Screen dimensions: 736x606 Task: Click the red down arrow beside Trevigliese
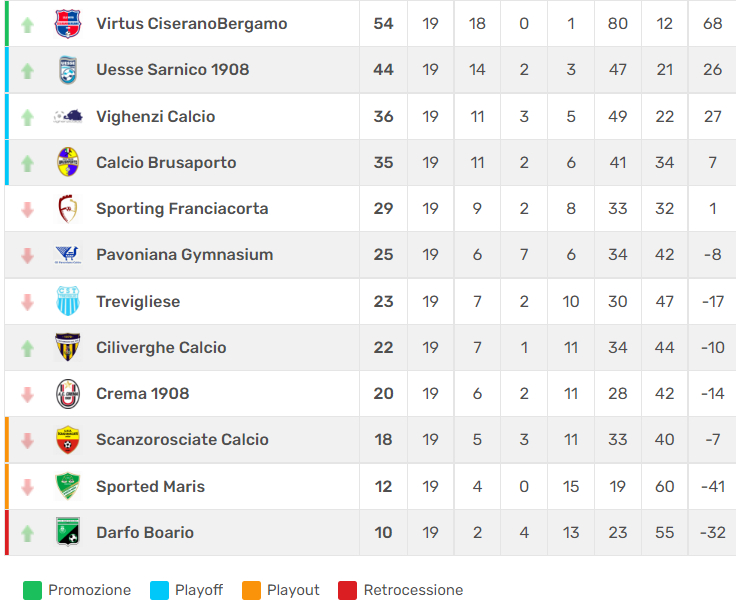(x=28, y=302)
